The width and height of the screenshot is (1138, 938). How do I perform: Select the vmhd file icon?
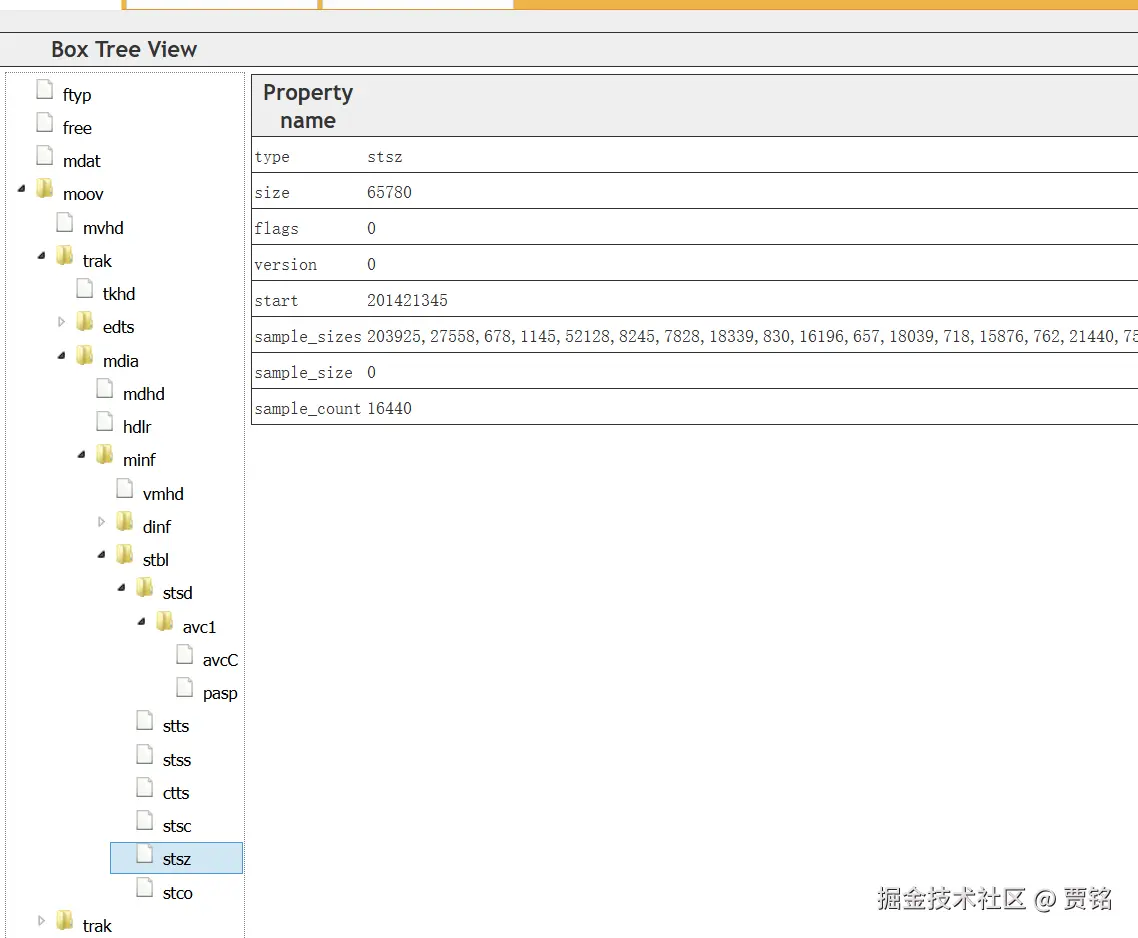[125, 489]
